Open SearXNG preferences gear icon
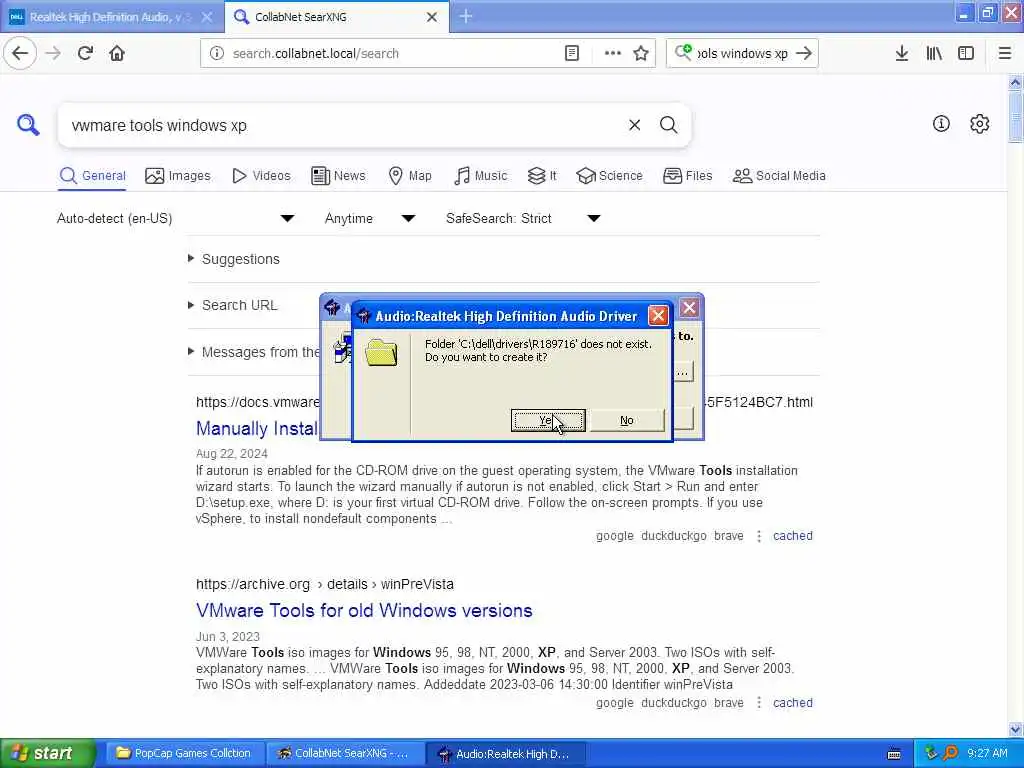The image size is (1024, 768). [980, 123]
